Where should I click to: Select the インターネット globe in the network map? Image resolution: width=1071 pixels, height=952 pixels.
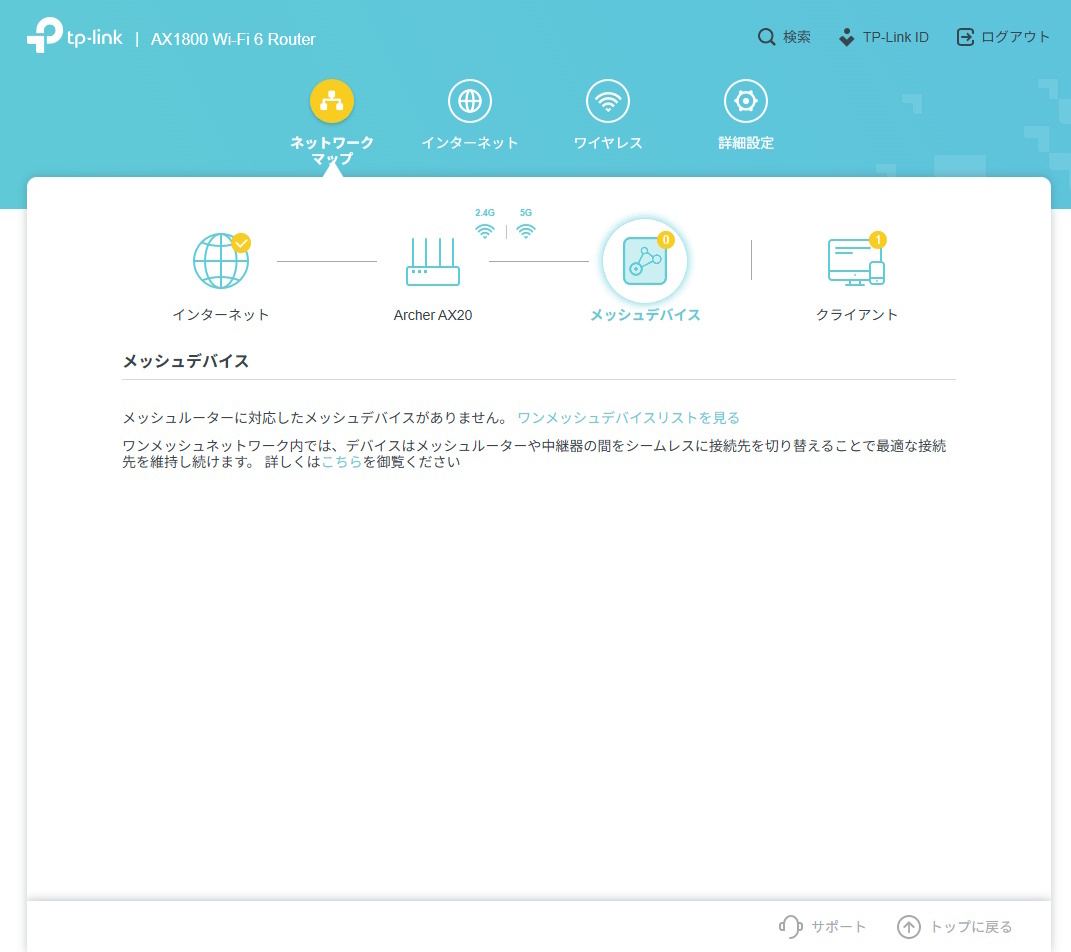coord(221,260)
